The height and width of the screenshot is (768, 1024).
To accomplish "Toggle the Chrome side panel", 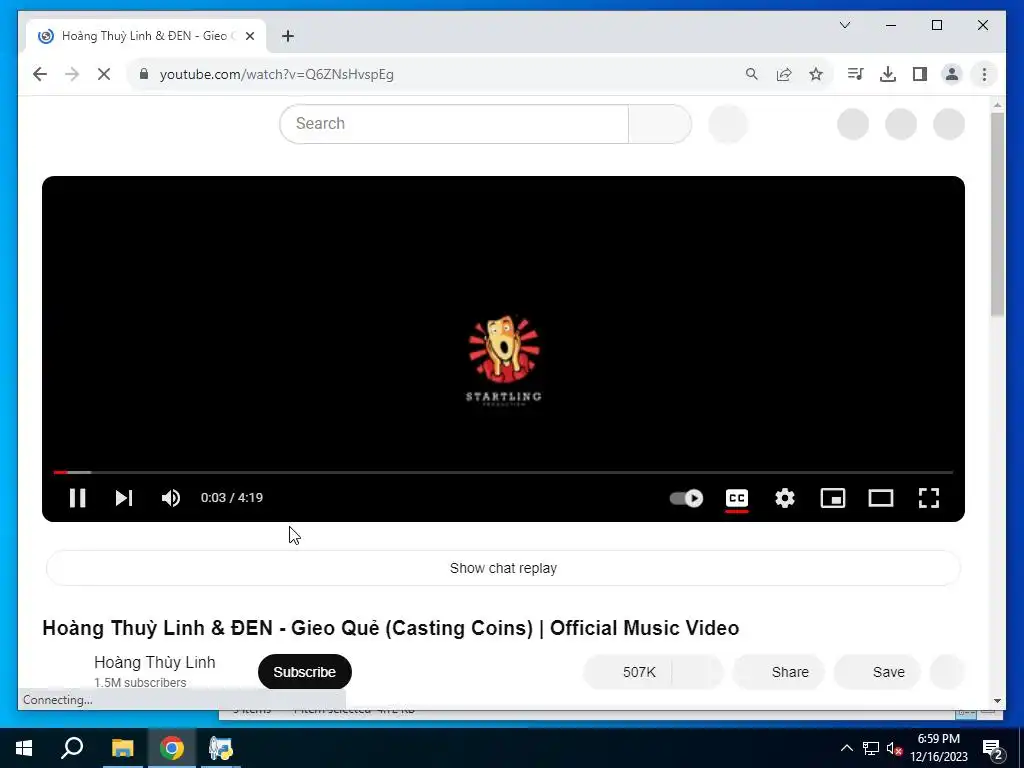I will (920, 74).
